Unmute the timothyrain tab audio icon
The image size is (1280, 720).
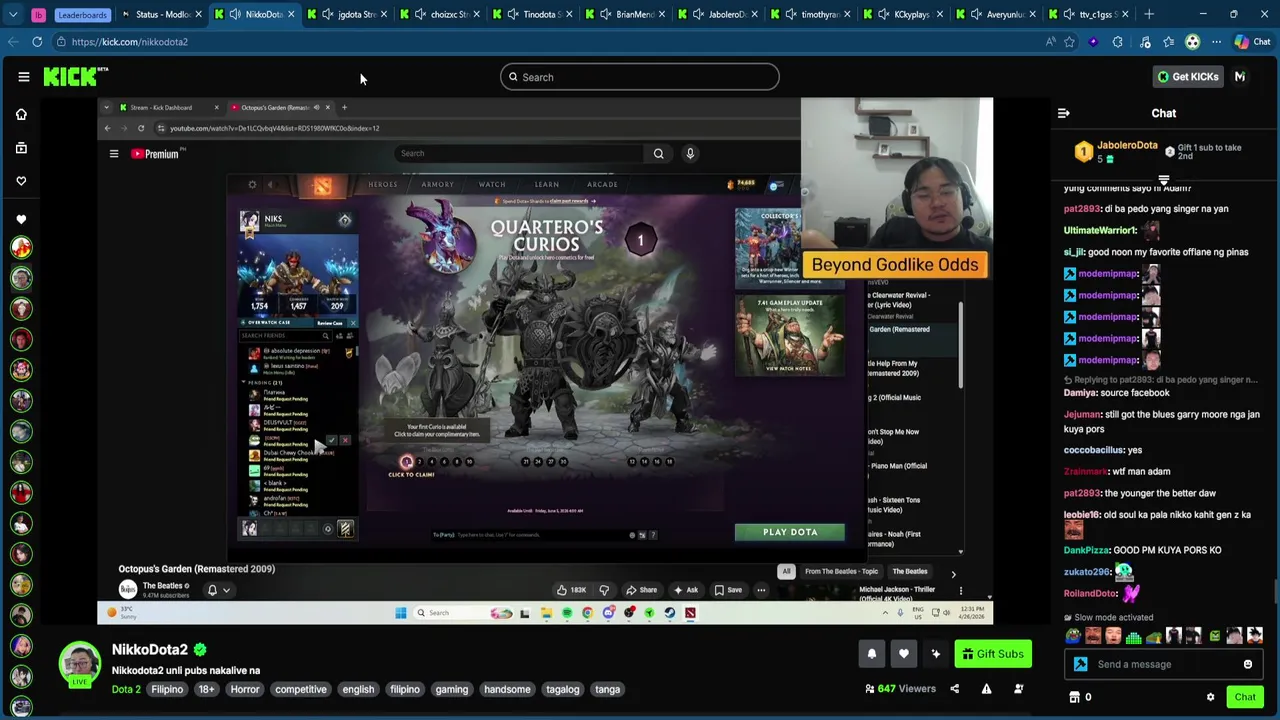pyautogui.click(x=791, y=14)
